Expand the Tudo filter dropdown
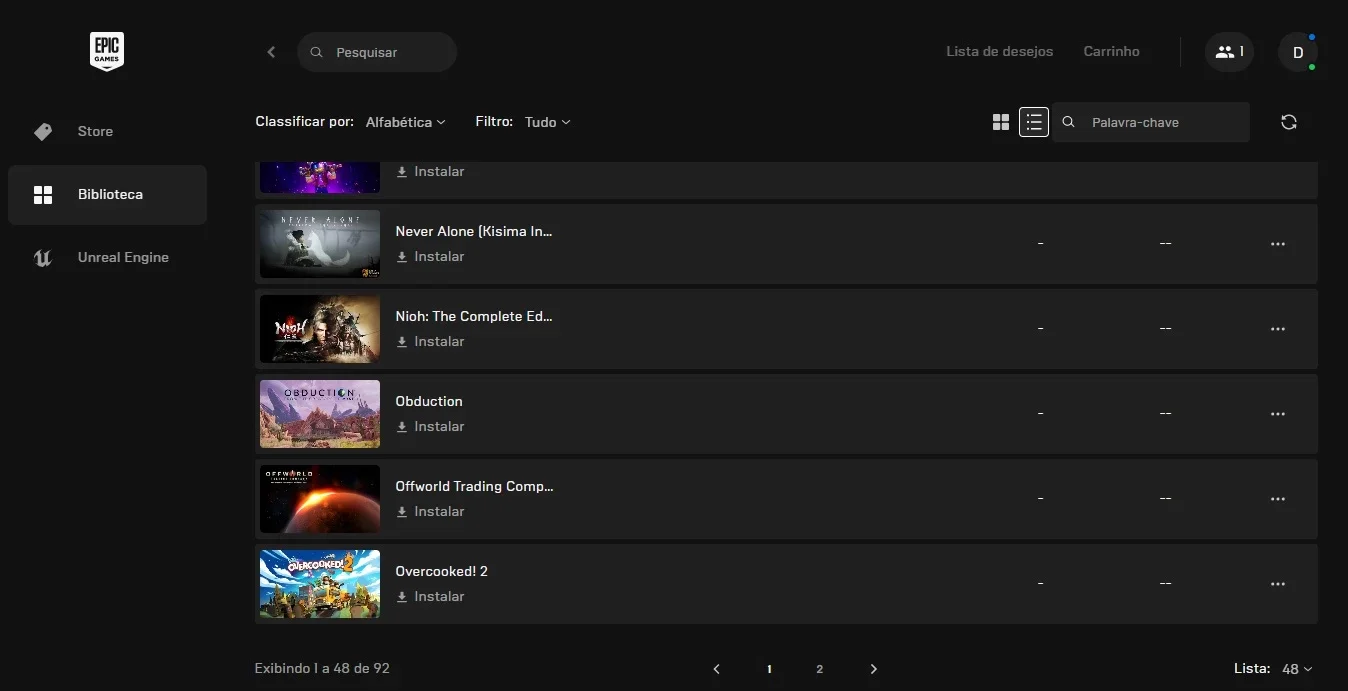This screenshot has height=691, width=1348. coord(547,122)
